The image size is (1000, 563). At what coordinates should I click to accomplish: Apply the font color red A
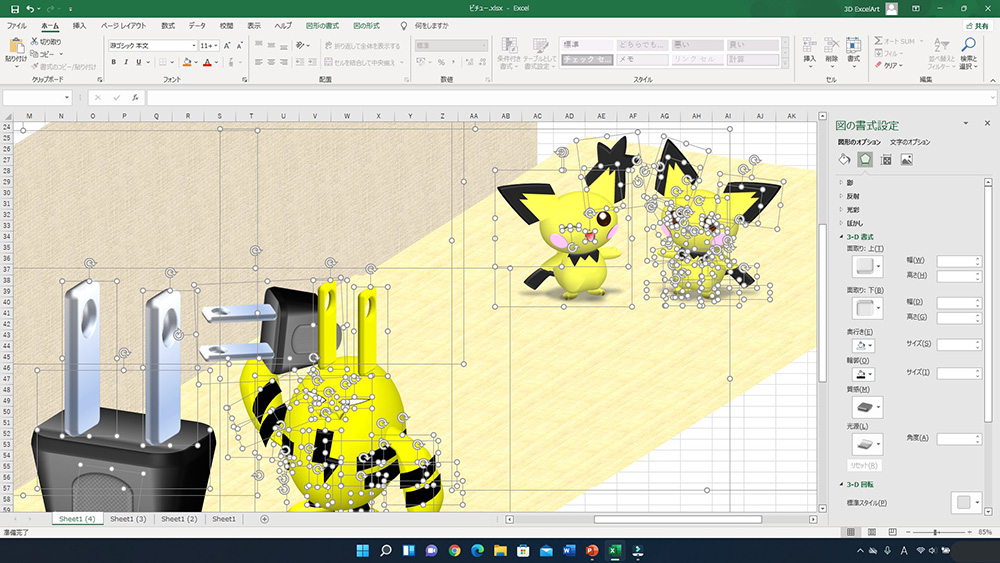point(207,62)
